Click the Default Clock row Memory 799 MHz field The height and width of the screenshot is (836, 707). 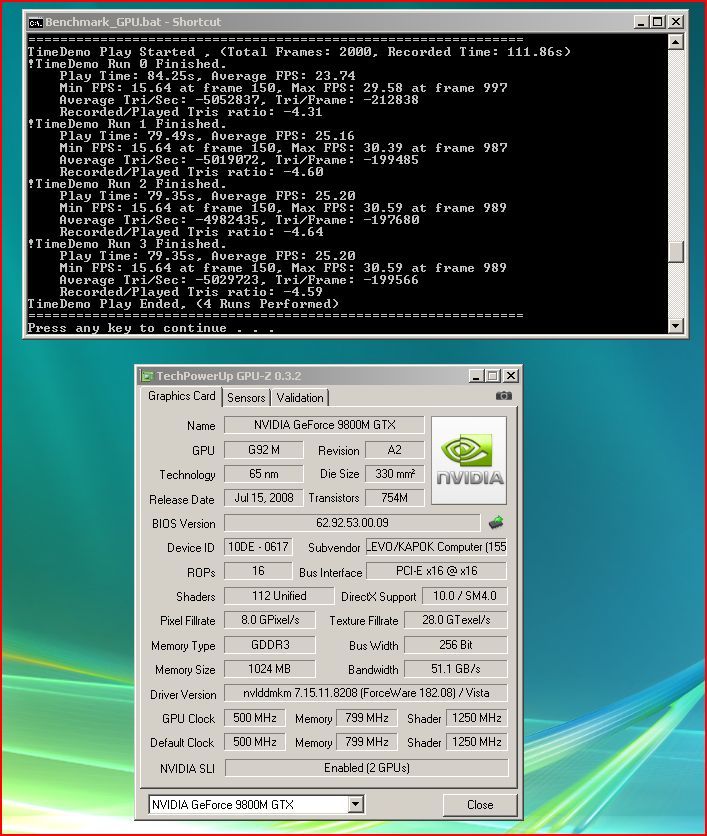tap(367, 742)
